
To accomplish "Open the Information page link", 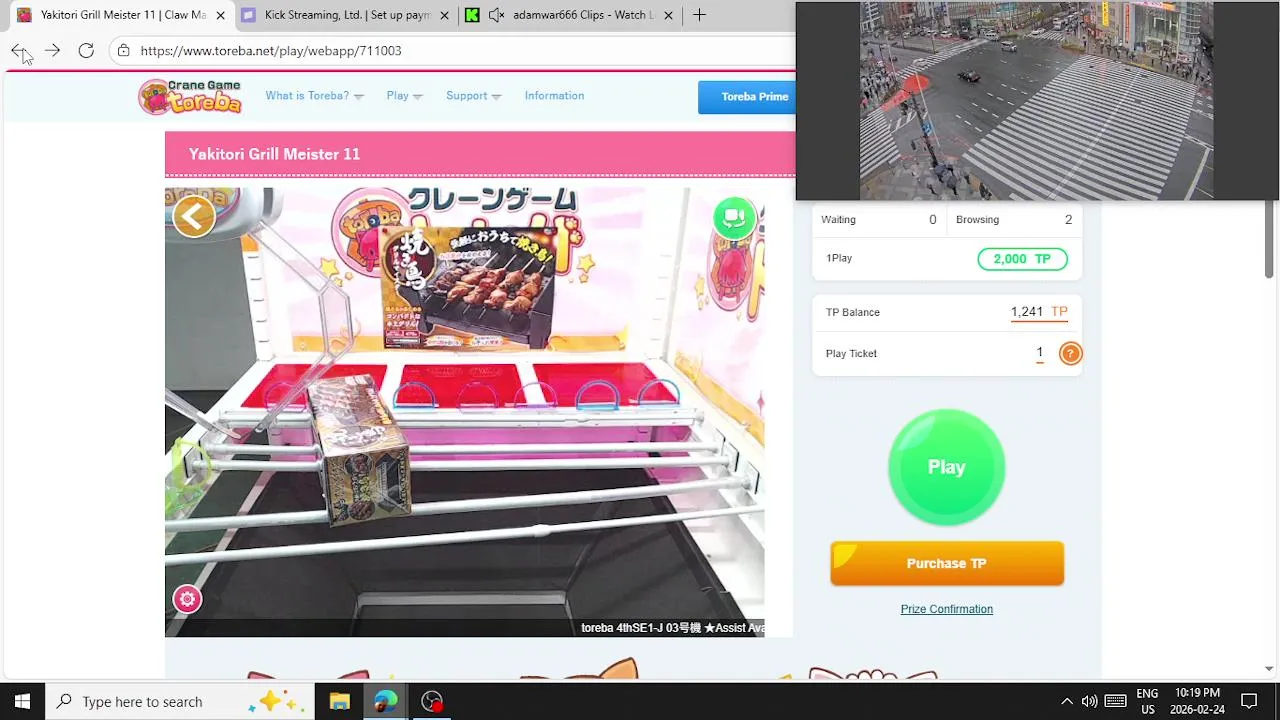I will pos(554,96).
